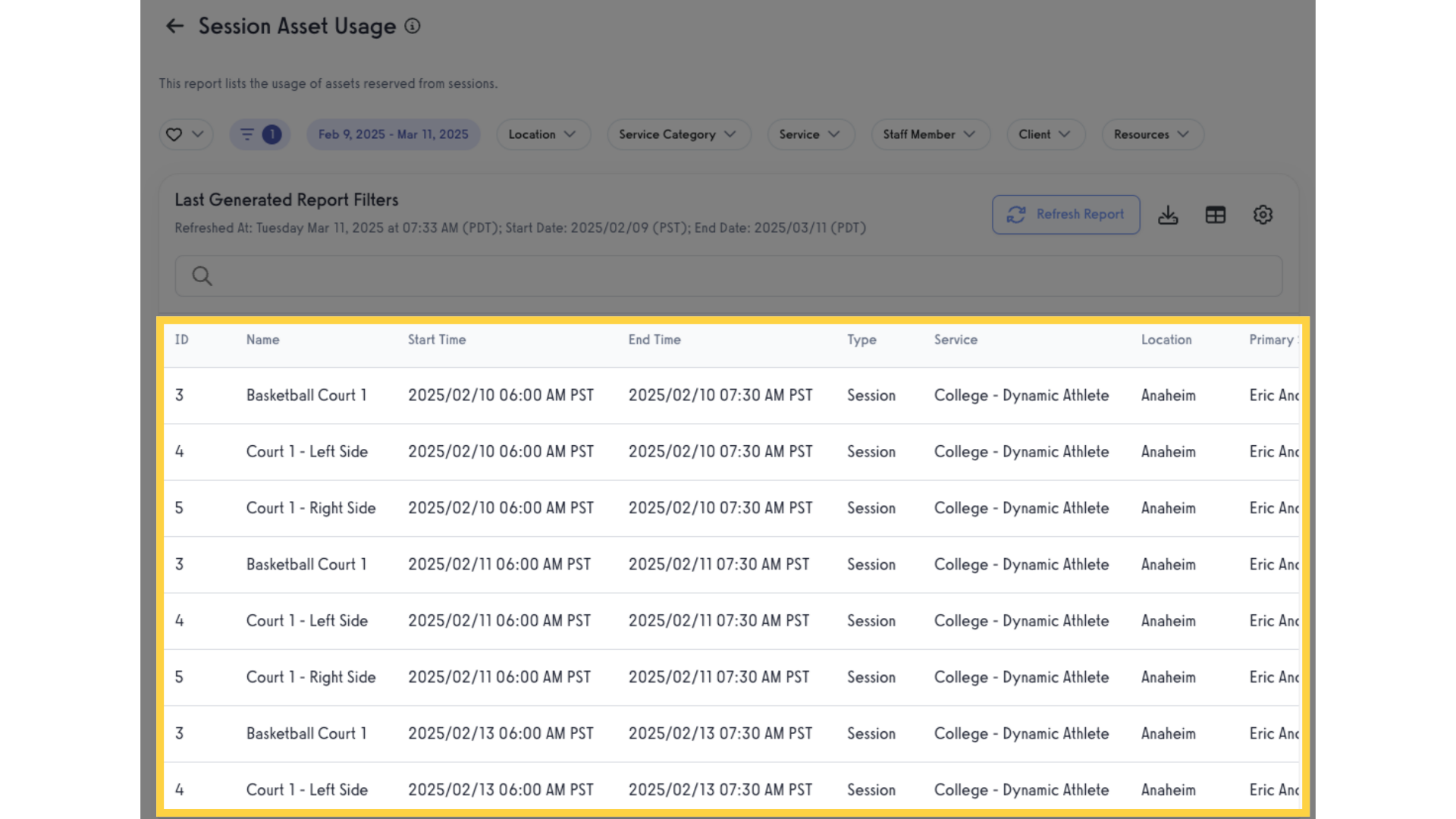
Task: Click the table columns layout icon
Action: tap(1215, 215)
